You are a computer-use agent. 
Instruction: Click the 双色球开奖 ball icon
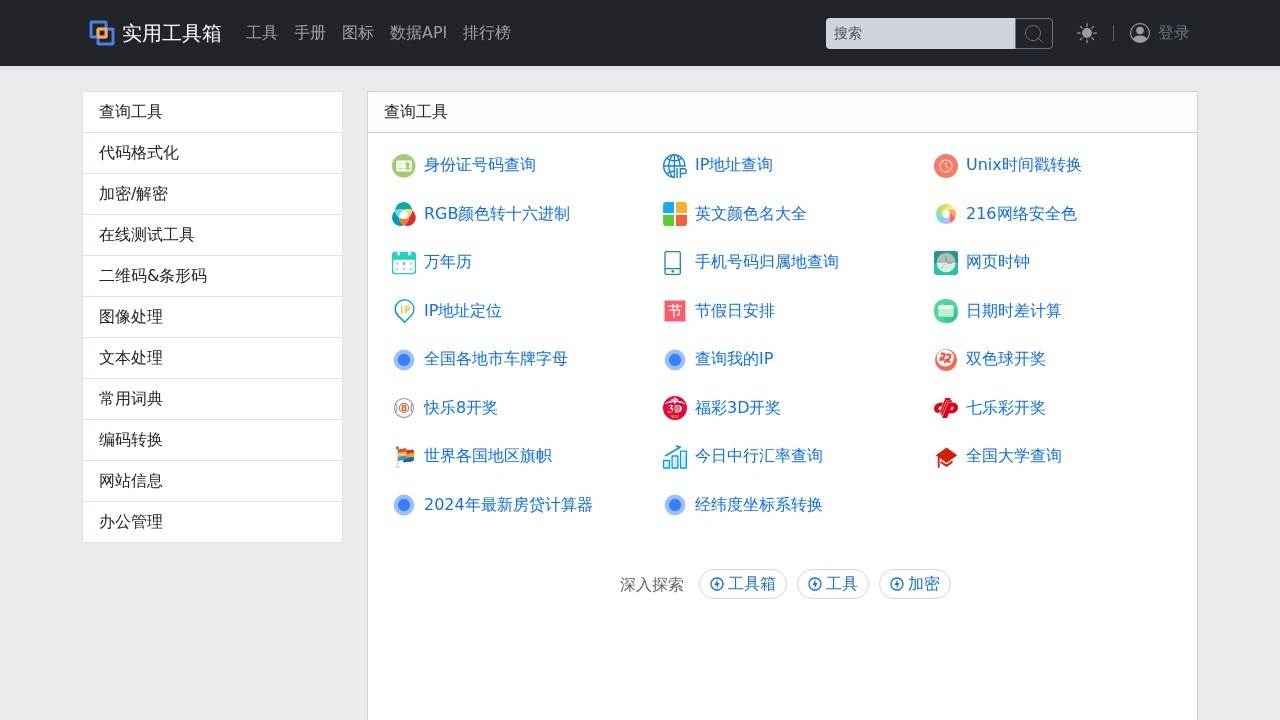coord(945,359)
